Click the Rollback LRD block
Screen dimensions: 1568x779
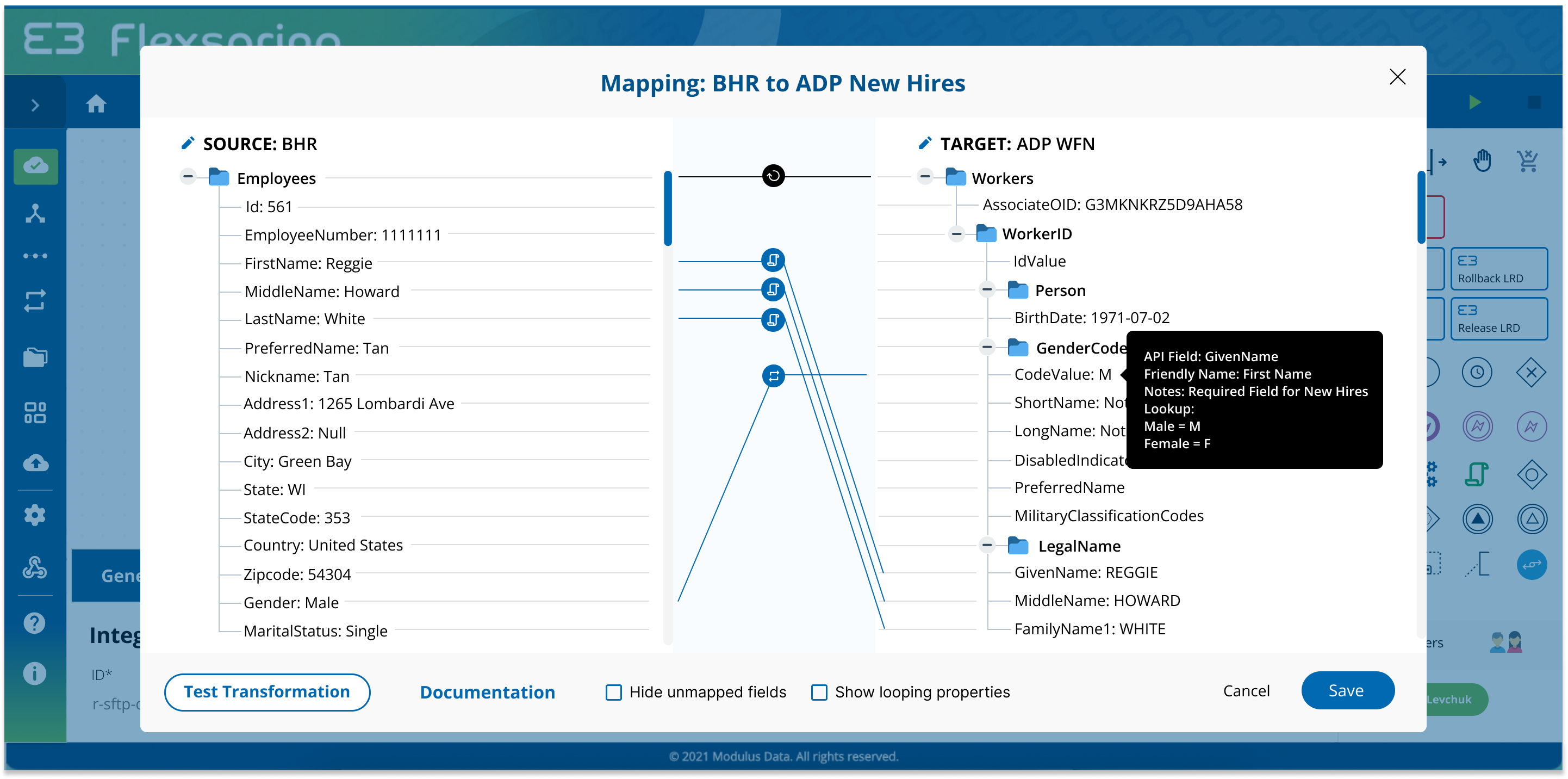pos(1499,269)
